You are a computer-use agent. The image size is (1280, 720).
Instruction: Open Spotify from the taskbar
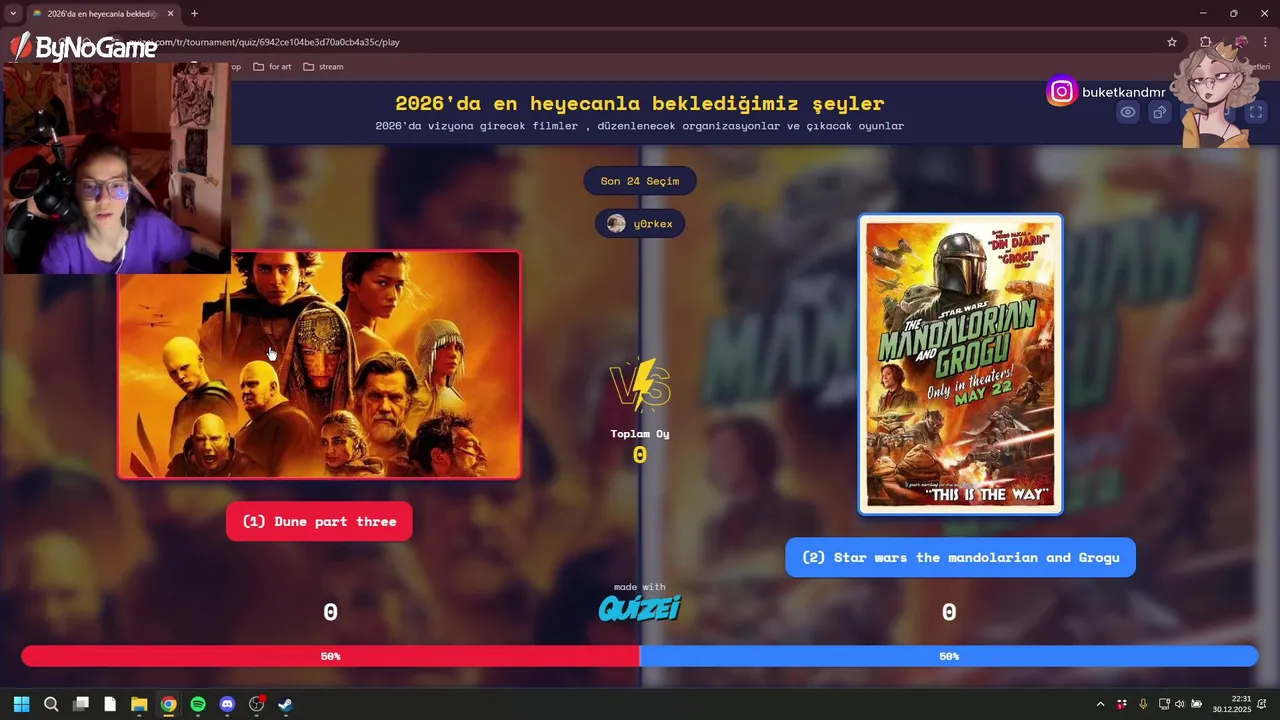click(198, 704)
